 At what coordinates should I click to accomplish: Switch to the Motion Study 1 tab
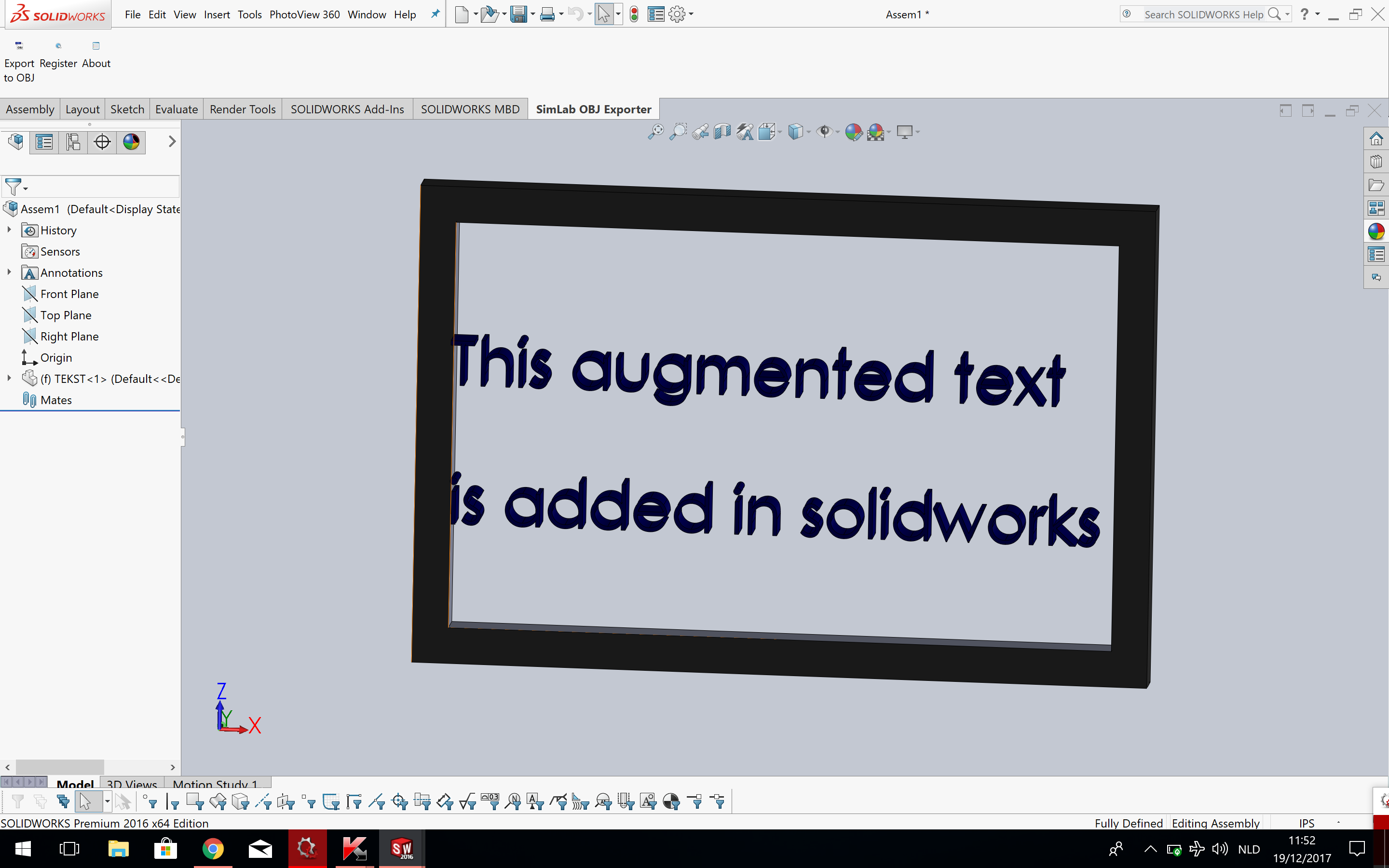[216, 784]
